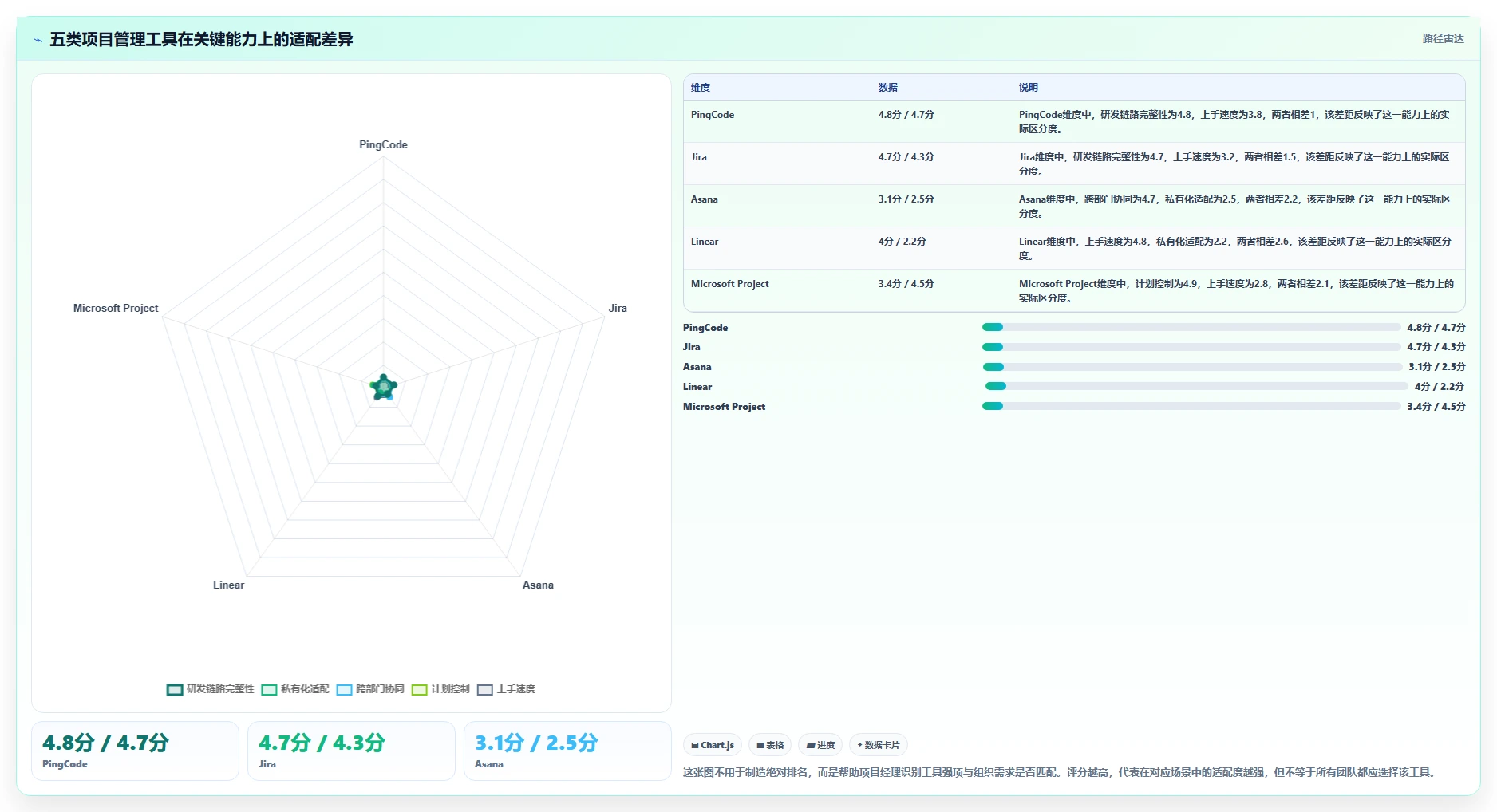Open the Jira 4.7分 / 4.3分 data card
Viewport: 1497px width, 812px height.
pyautogui.click(x=351, y=751)
